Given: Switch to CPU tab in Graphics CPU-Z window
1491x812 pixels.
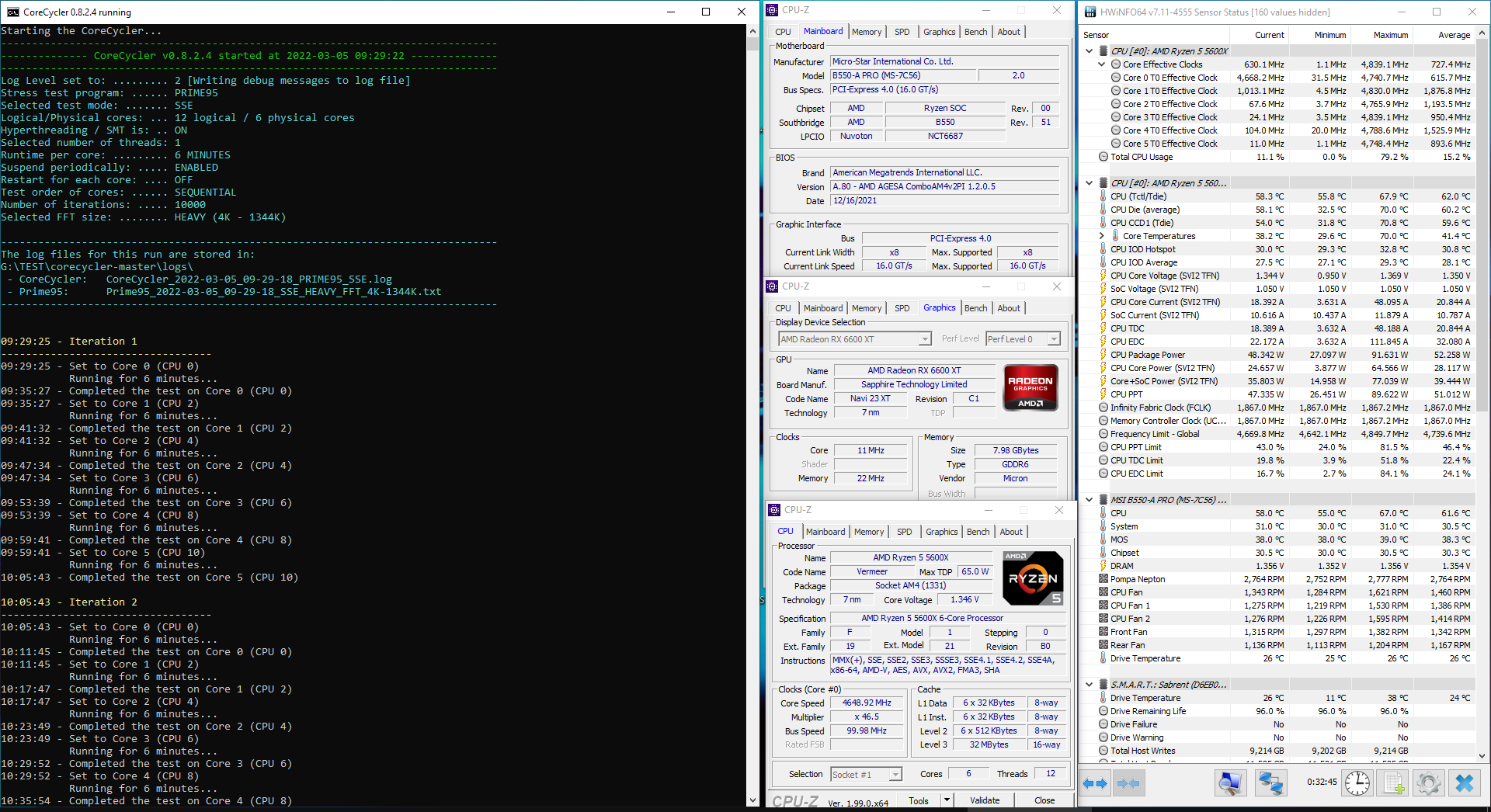Looking at the screenshot, I should (x=783, y=308).
